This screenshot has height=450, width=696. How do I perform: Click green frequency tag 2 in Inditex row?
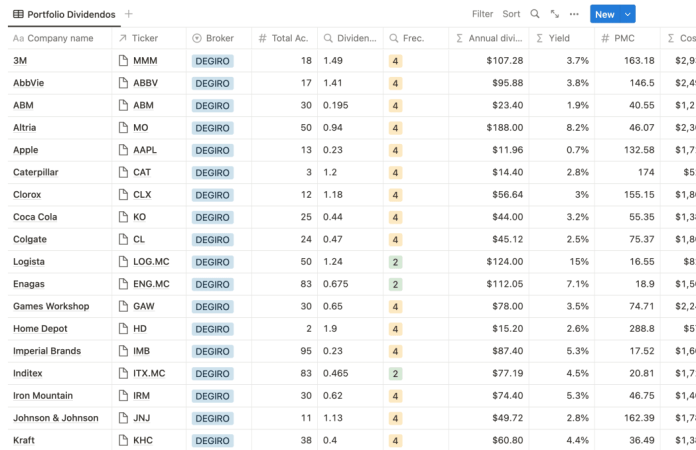[395, 374]
